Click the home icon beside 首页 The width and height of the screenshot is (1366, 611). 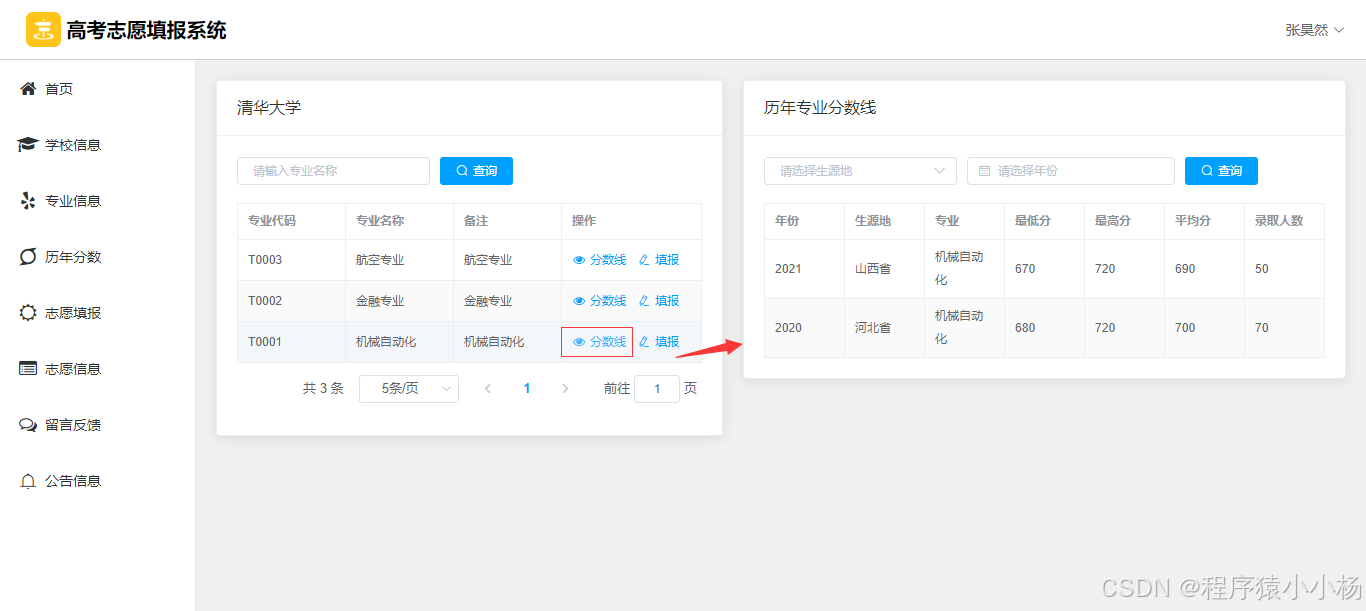tap(28, 89)
